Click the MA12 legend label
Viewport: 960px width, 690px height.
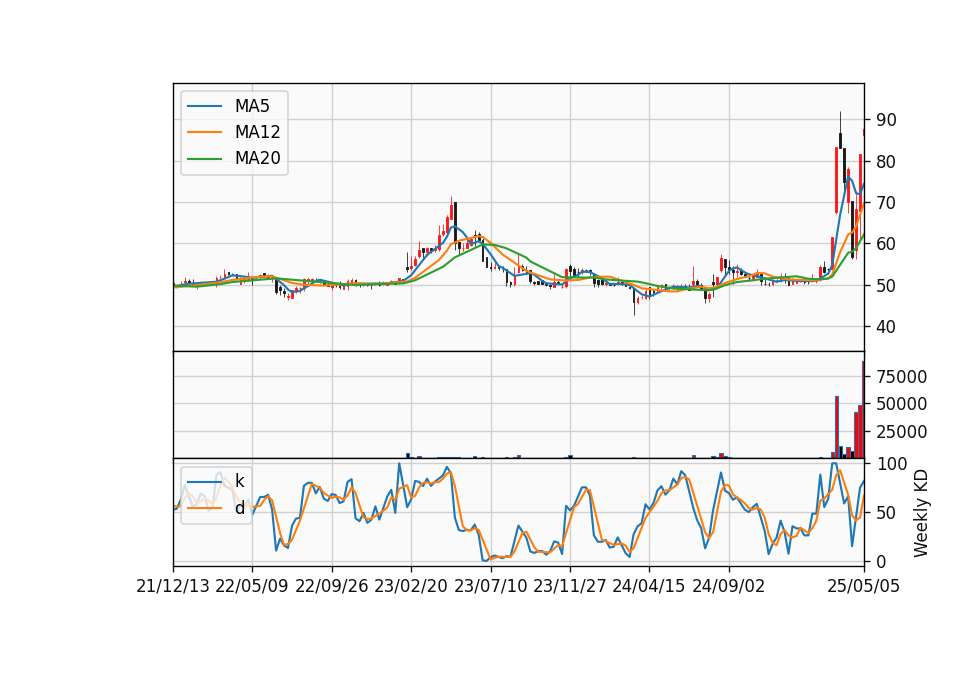257,132
